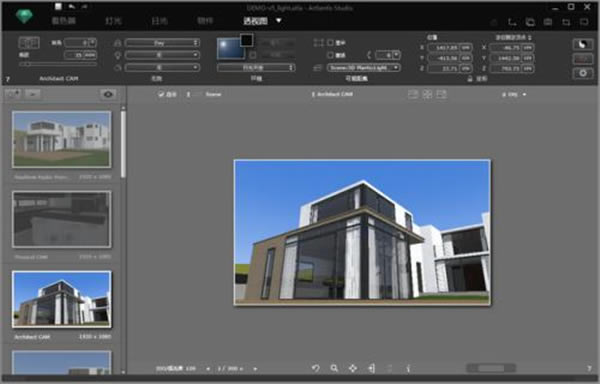Open the first inspector tab
This screenshot has width=600, height=384.
click(x=64, y=21)
